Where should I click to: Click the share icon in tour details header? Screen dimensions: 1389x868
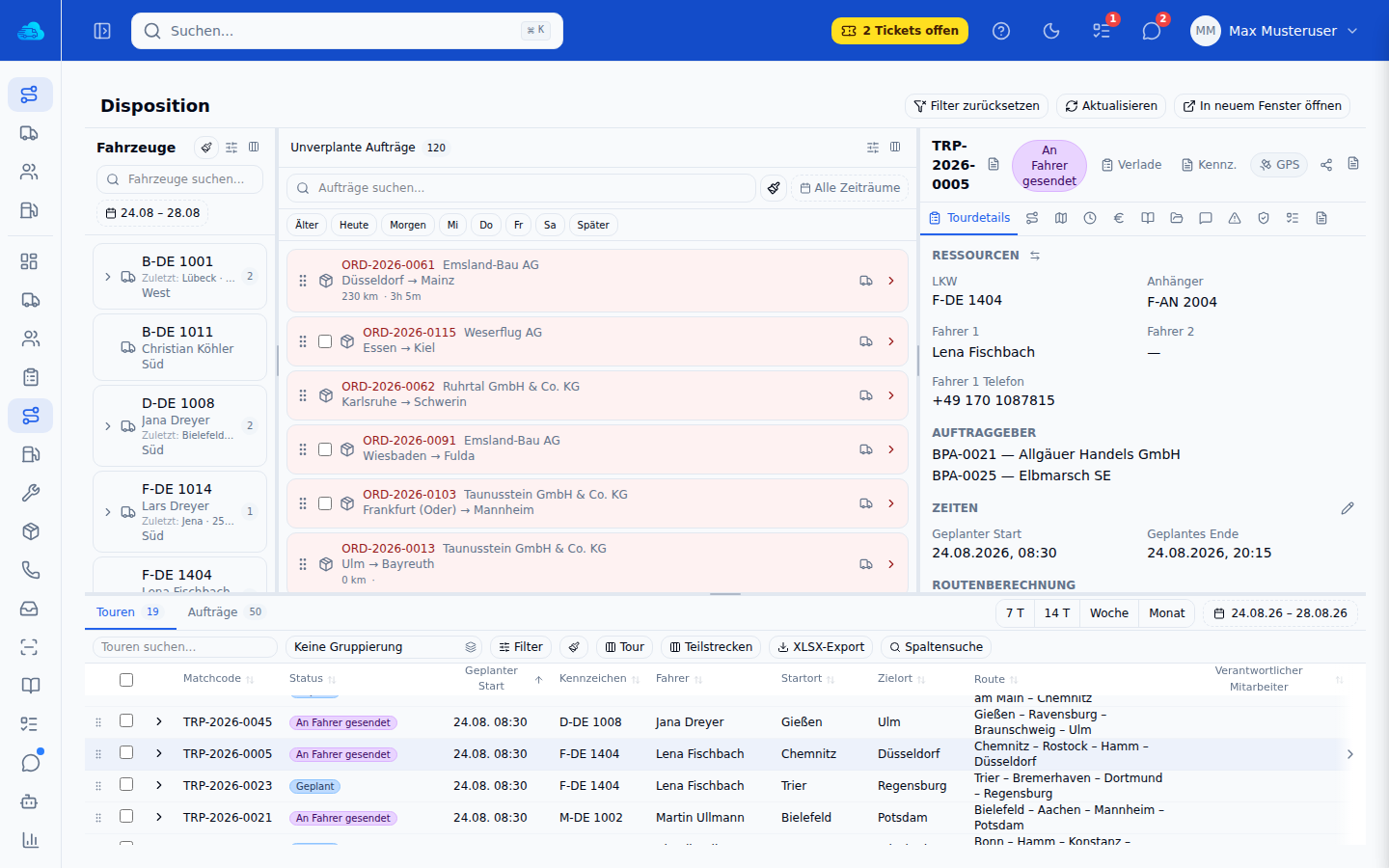[1326, 165]
